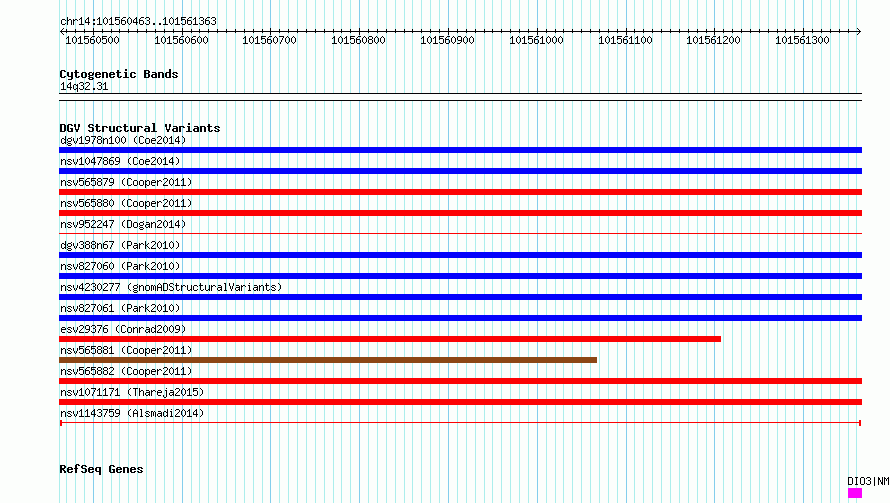890x503 pixels.
Task: Open nsv565879 (Cooper2011) variant entry
Action: click(x=126, y=182)
